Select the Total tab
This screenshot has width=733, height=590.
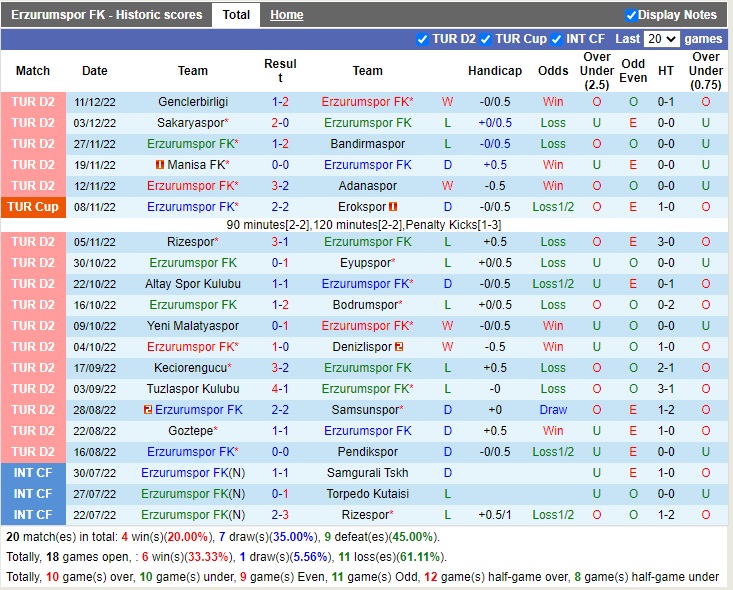click(x=236, y=15)
